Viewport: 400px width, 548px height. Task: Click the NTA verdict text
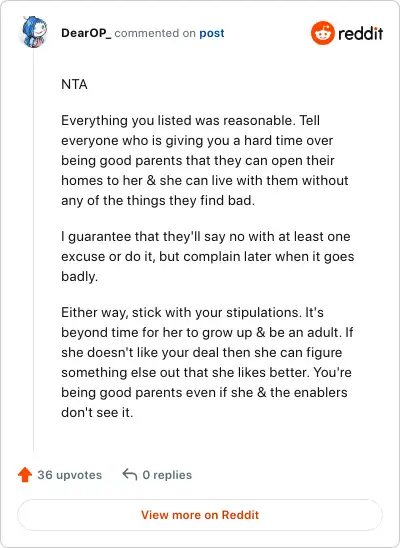pos(74,85)
